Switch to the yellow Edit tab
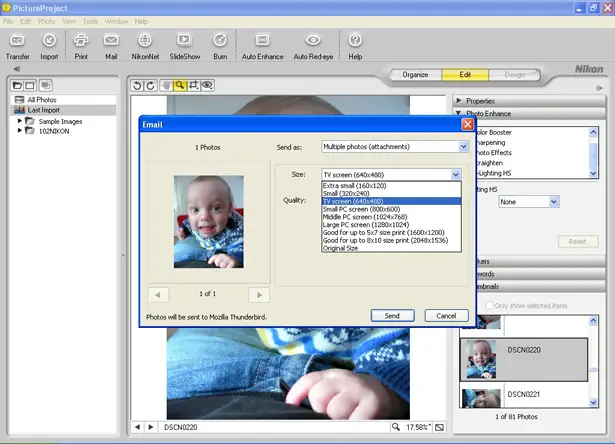The width and height of the screenshot is (615, 444). [x=465, y=75]
